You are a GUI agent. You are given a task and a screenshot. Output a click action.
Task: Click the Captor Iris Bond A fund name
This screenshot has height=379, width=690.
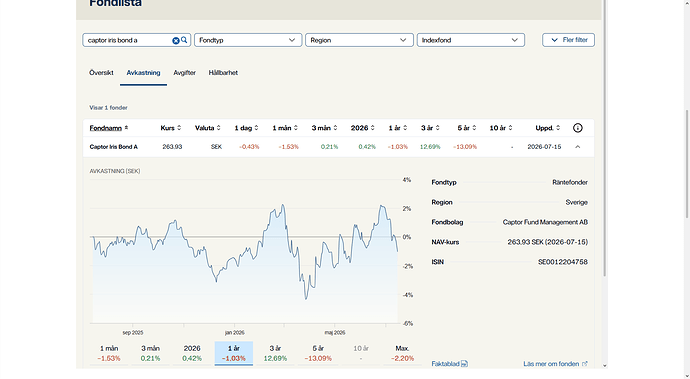[x=114, y=147]
